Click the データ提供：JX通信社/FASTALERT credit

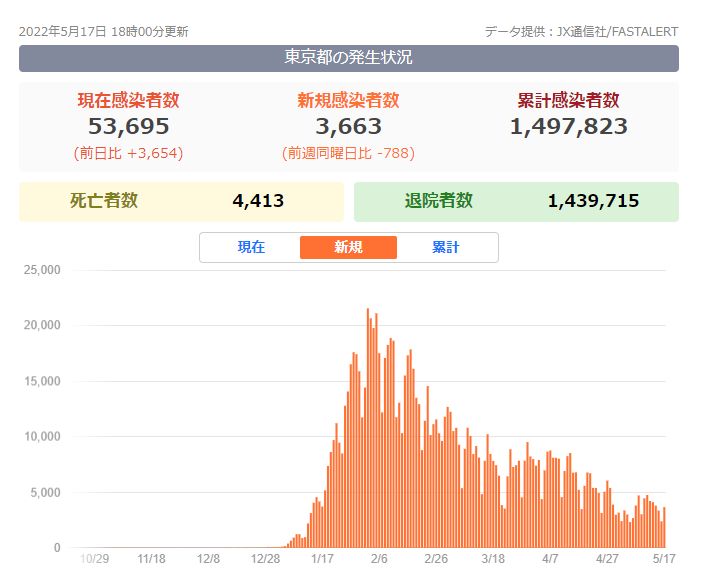tap(581, 32)
